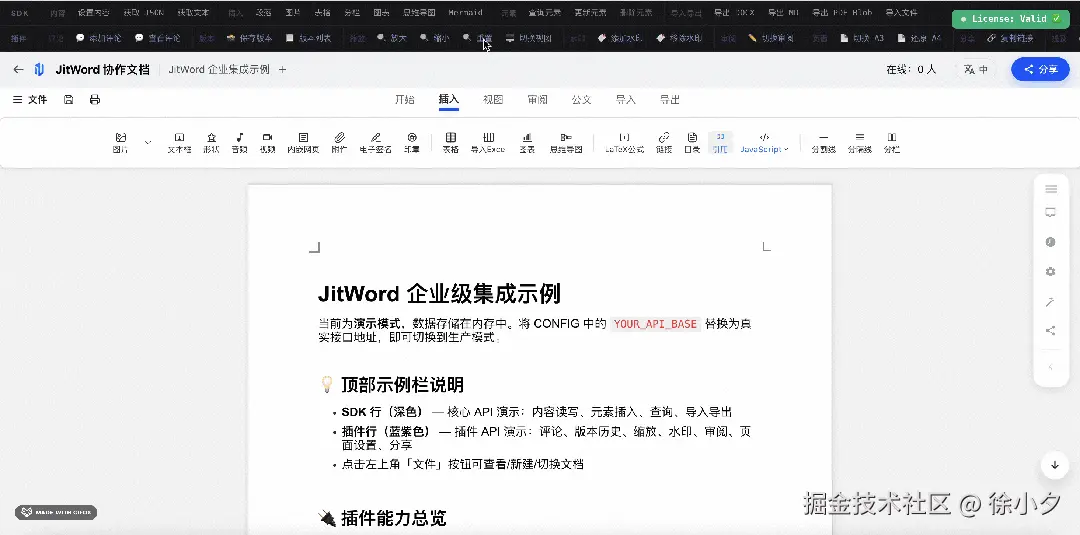Open the 导出 ribbon tab

(x=669, y=100)
